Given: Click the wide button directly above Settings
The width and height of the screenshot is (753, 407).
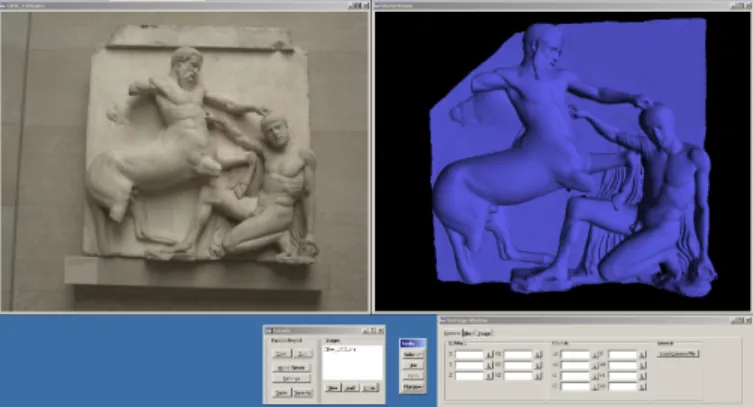Looking at the screenshot, I should pos(291,368).
